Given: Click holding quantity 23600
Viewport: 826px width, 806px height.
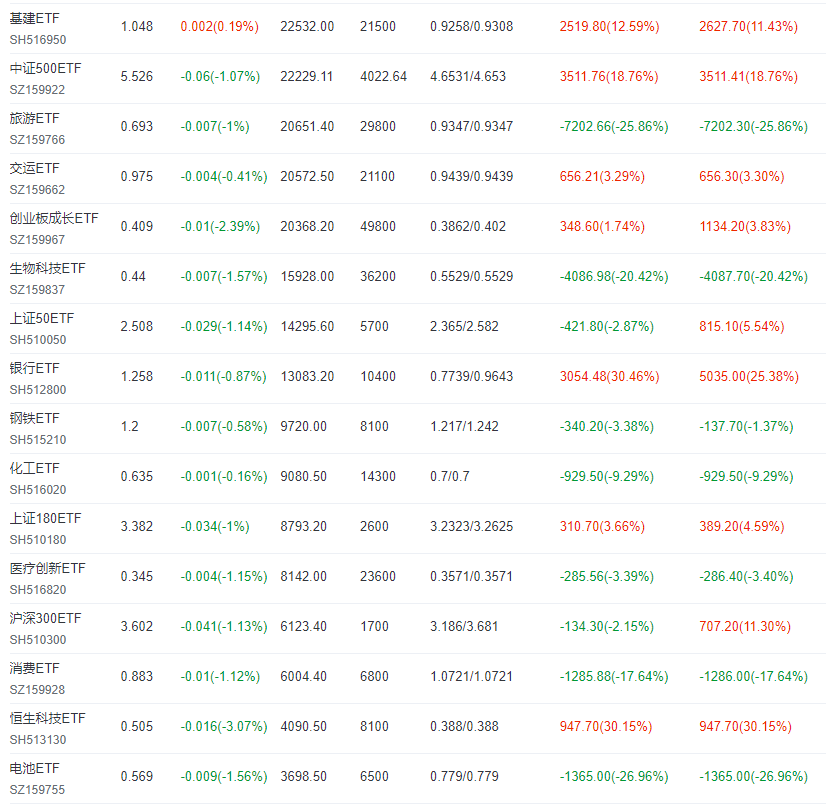Looking at the screenshot, I should (x=378, y=577).
